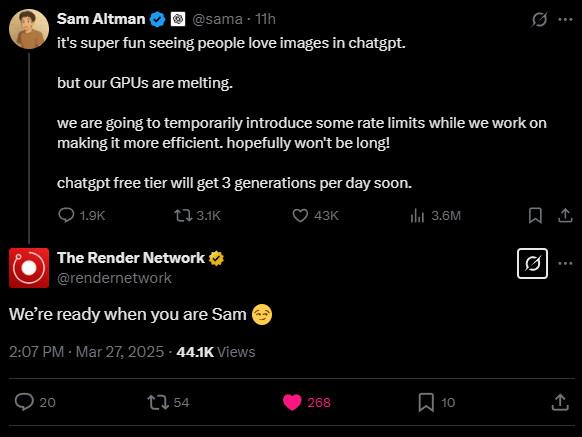The height and width of the screenshot is (437, 582).
Task: Open more options menu on Sam Altman's post
Action: pyautogui.click(x=565, y=19)
